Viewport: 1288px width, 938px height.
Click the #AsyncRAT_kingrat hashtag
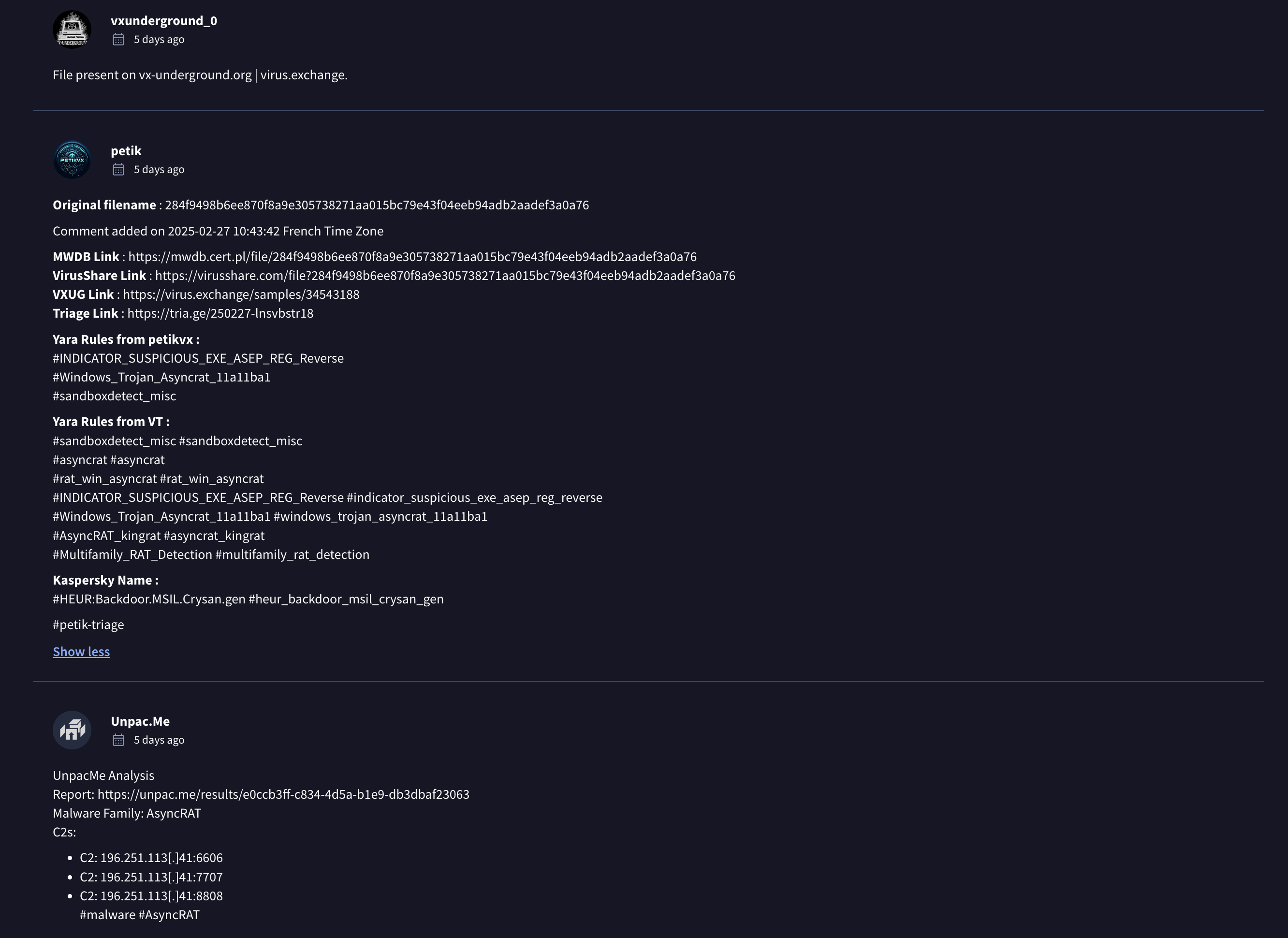point(107,535)
